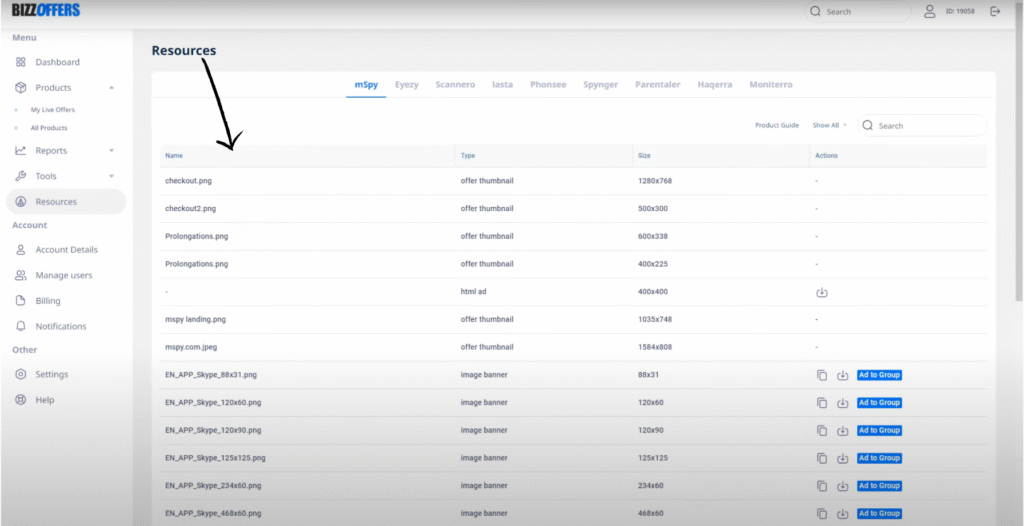Viewport: 1024px width, 526px height.
Task: Click the Resources sidebar icon
Action: [21, 202]
